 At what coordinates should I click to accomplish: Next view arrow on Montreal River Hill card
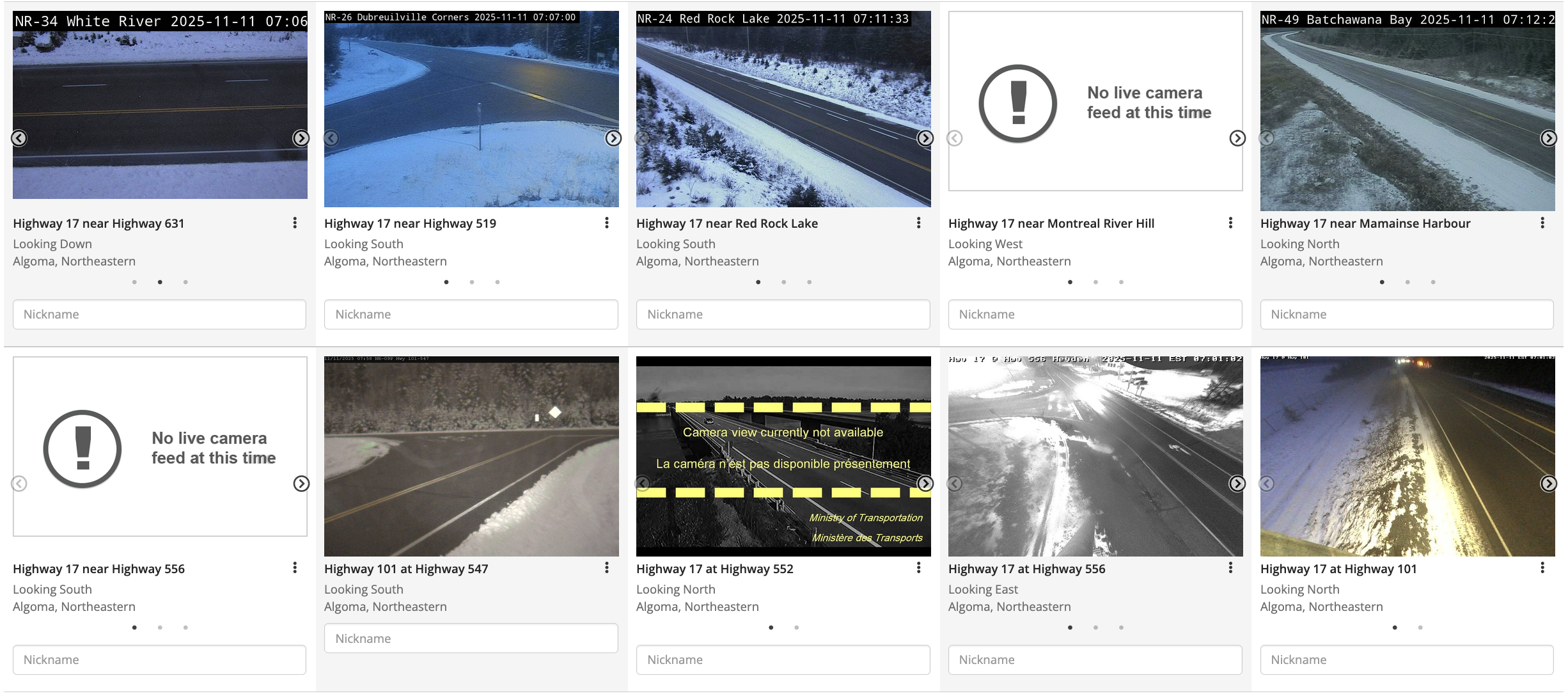(1237, 138)
